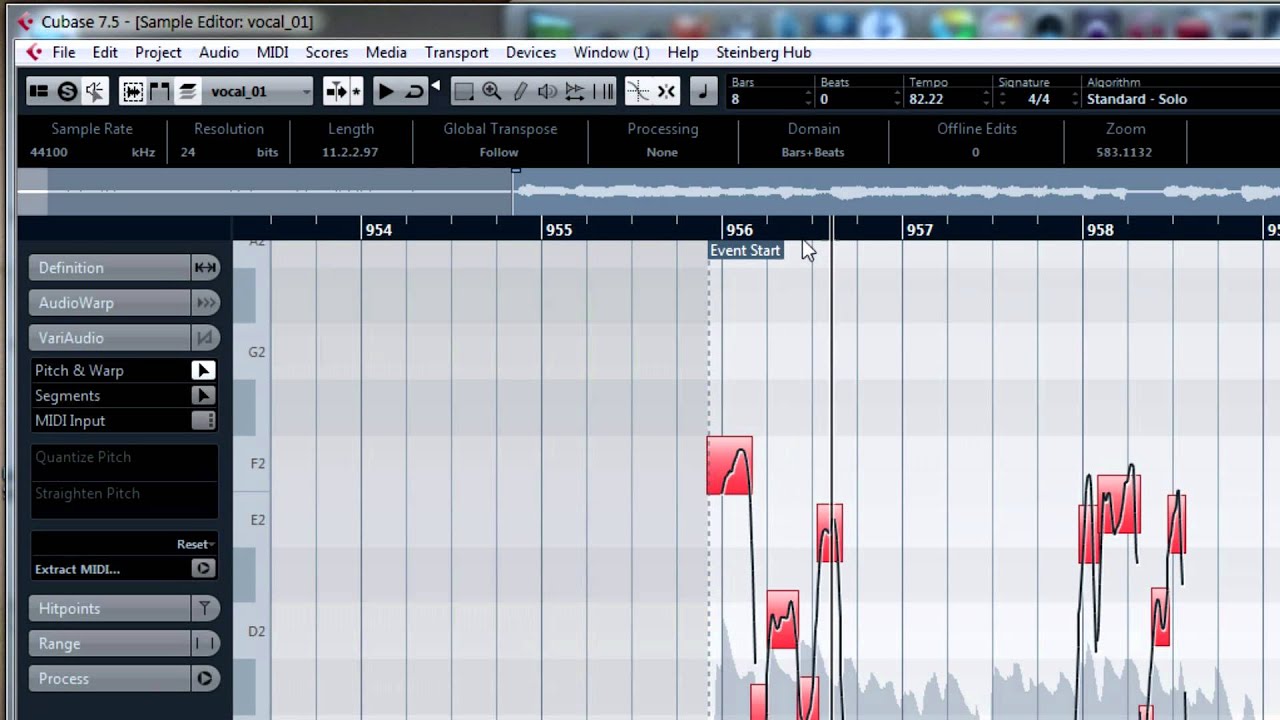Open the Reset dropdown menu
1280x720 pixels.
195,544
